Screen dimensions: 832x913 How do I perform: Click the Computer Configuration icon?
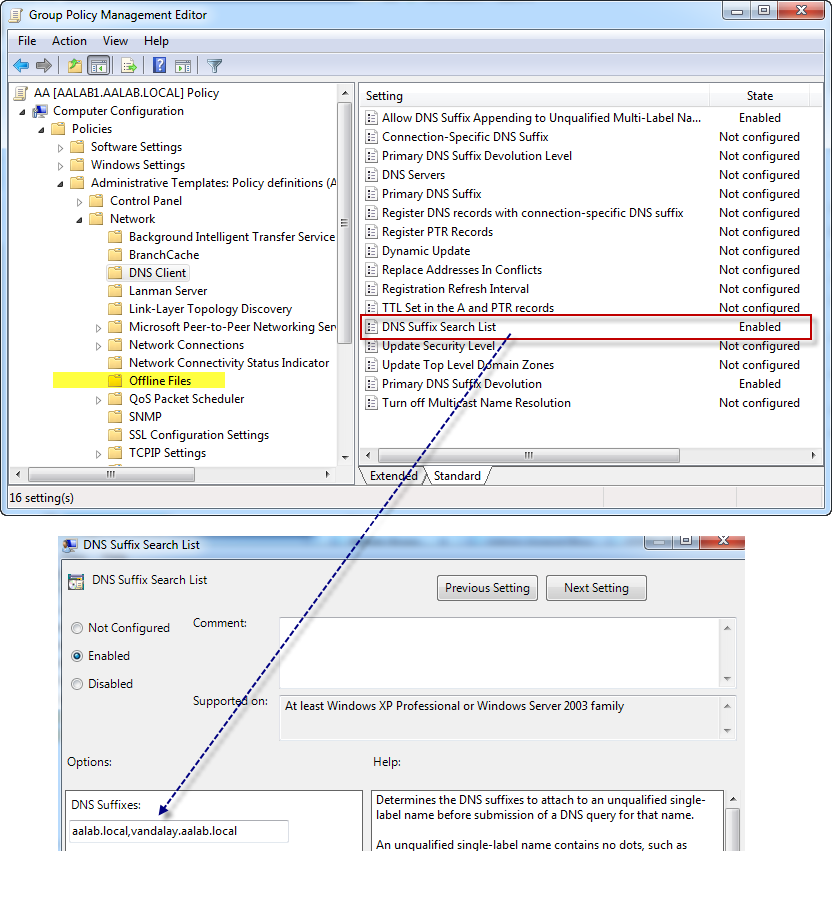coord(41,111)
